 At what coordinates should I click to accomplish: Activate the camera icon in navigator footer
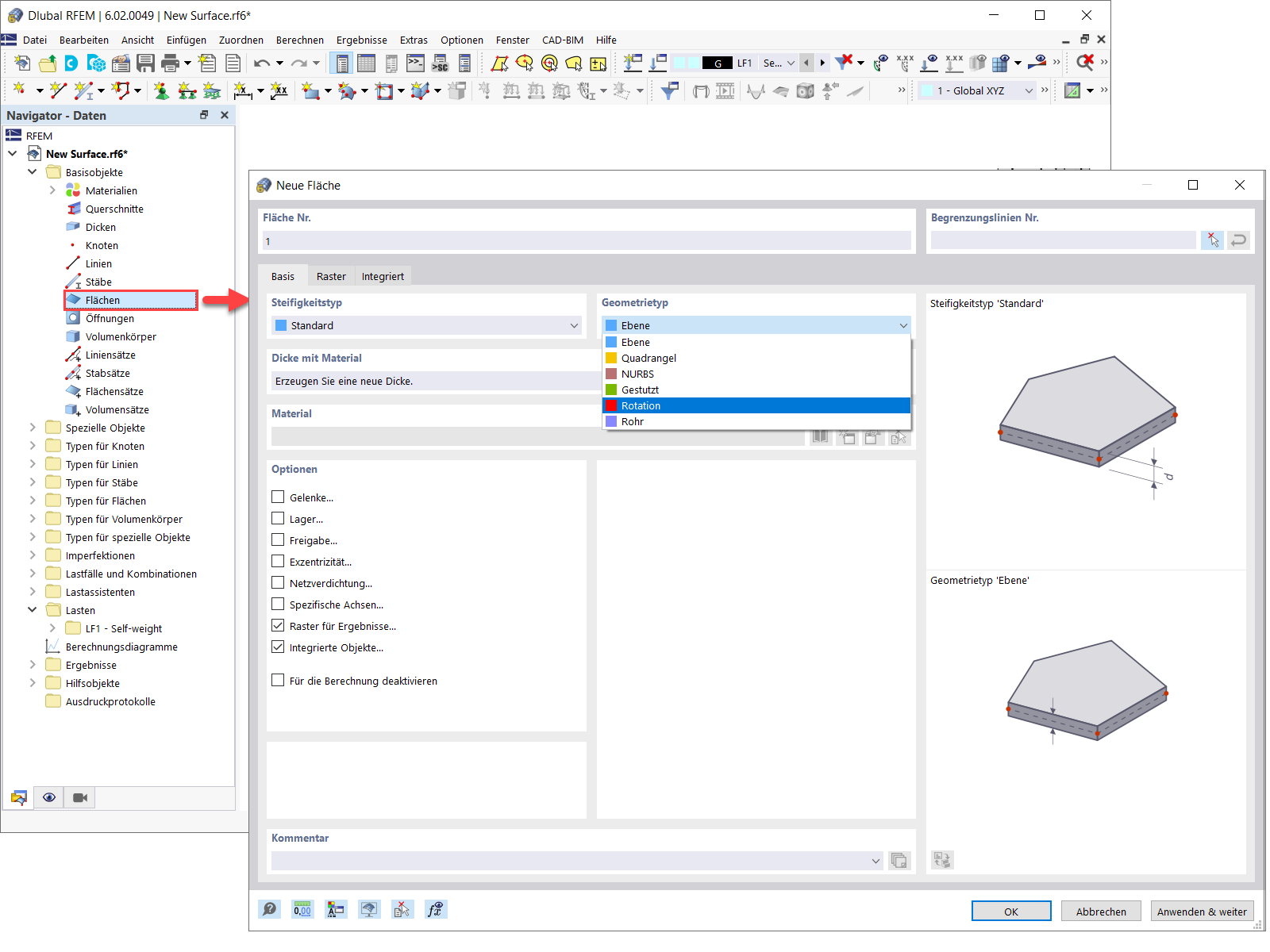coord(79,797)
